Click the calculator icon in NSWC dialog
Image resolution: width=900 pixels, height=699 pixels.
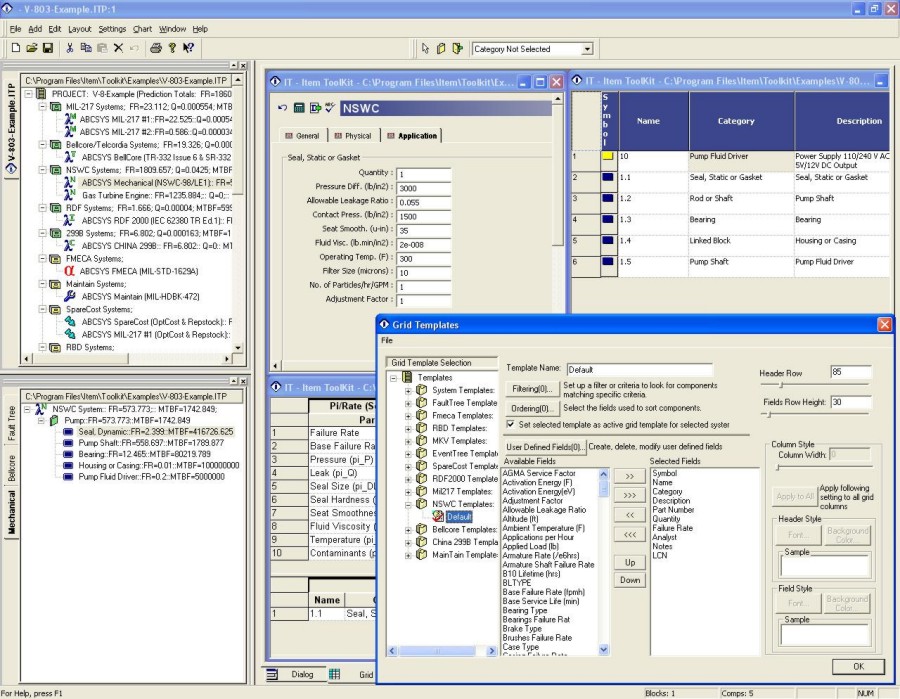tap(298, 108)
